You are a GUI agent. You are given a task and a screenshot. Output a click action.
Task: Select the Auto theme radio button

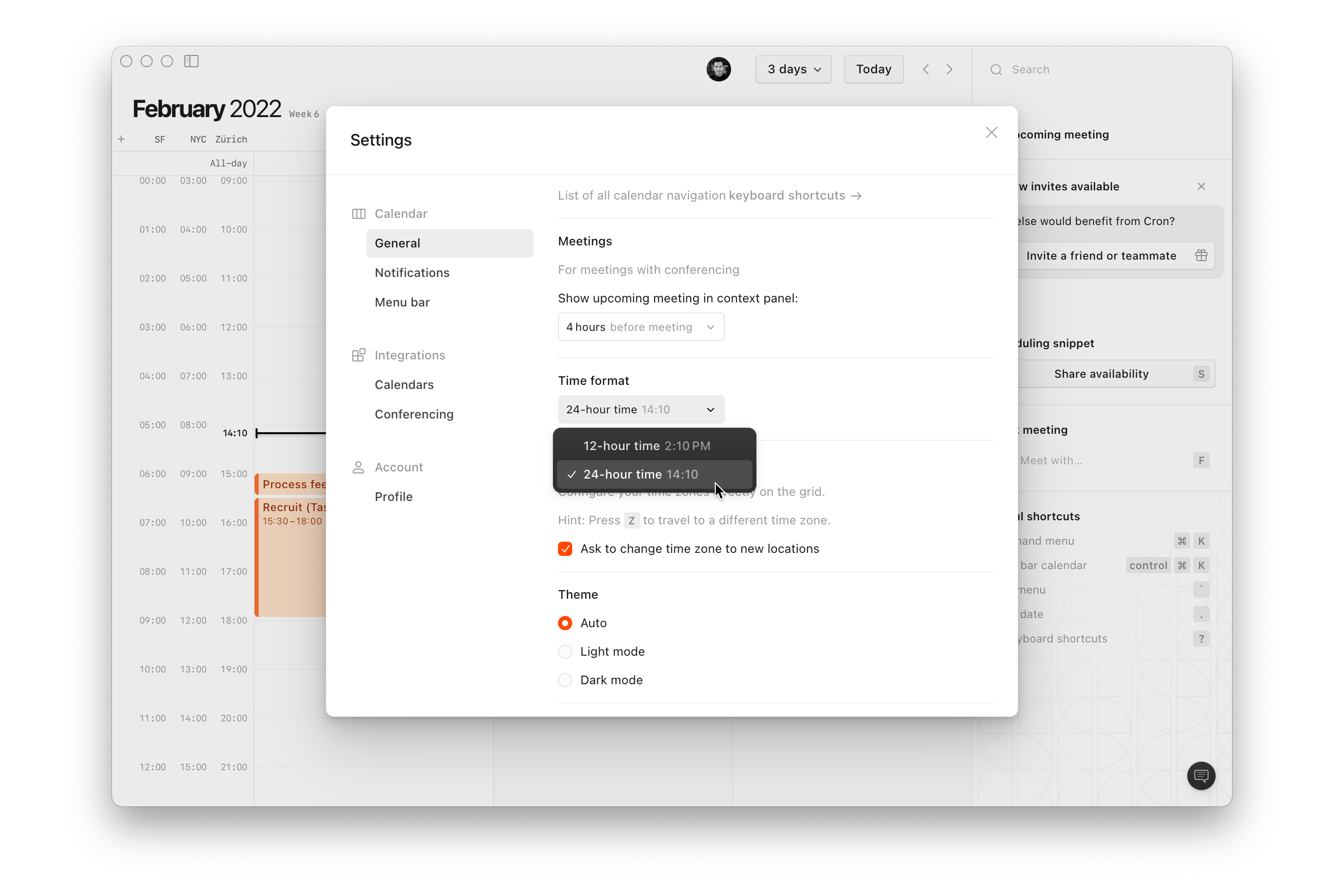(x=565, y=623)
